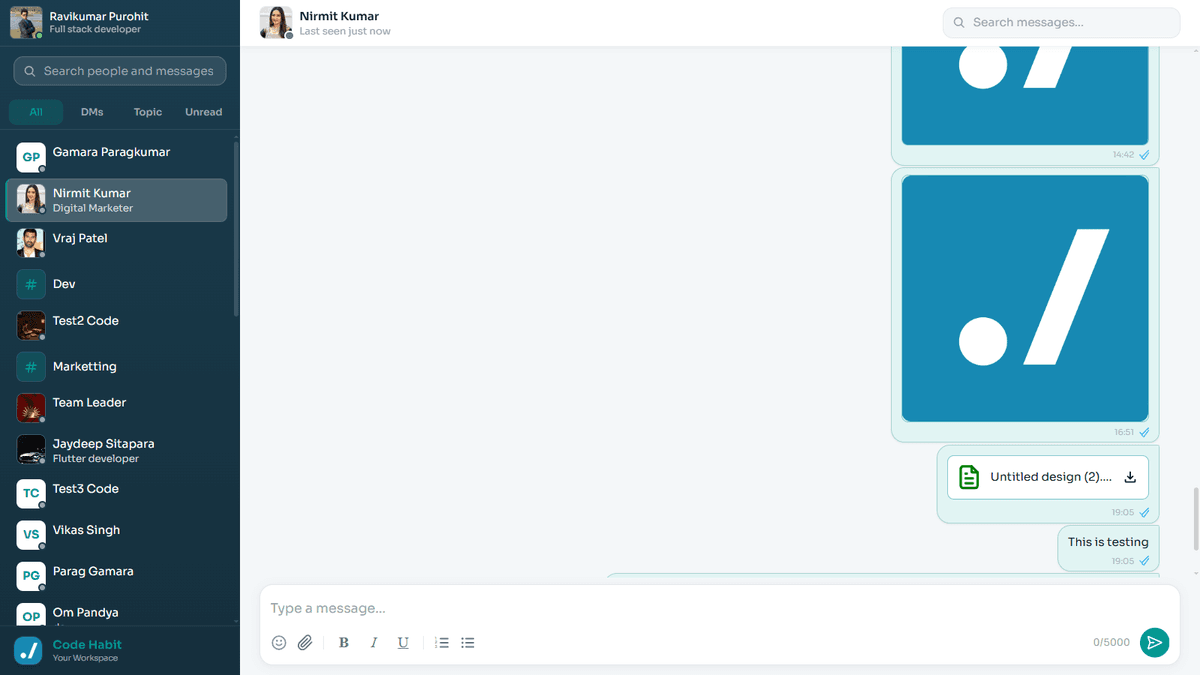This screenshot has width=1200, height=675.
Task: Click the VS avatar of Vikas Singh
Action: pyautogui.click(x=31, y=535)
